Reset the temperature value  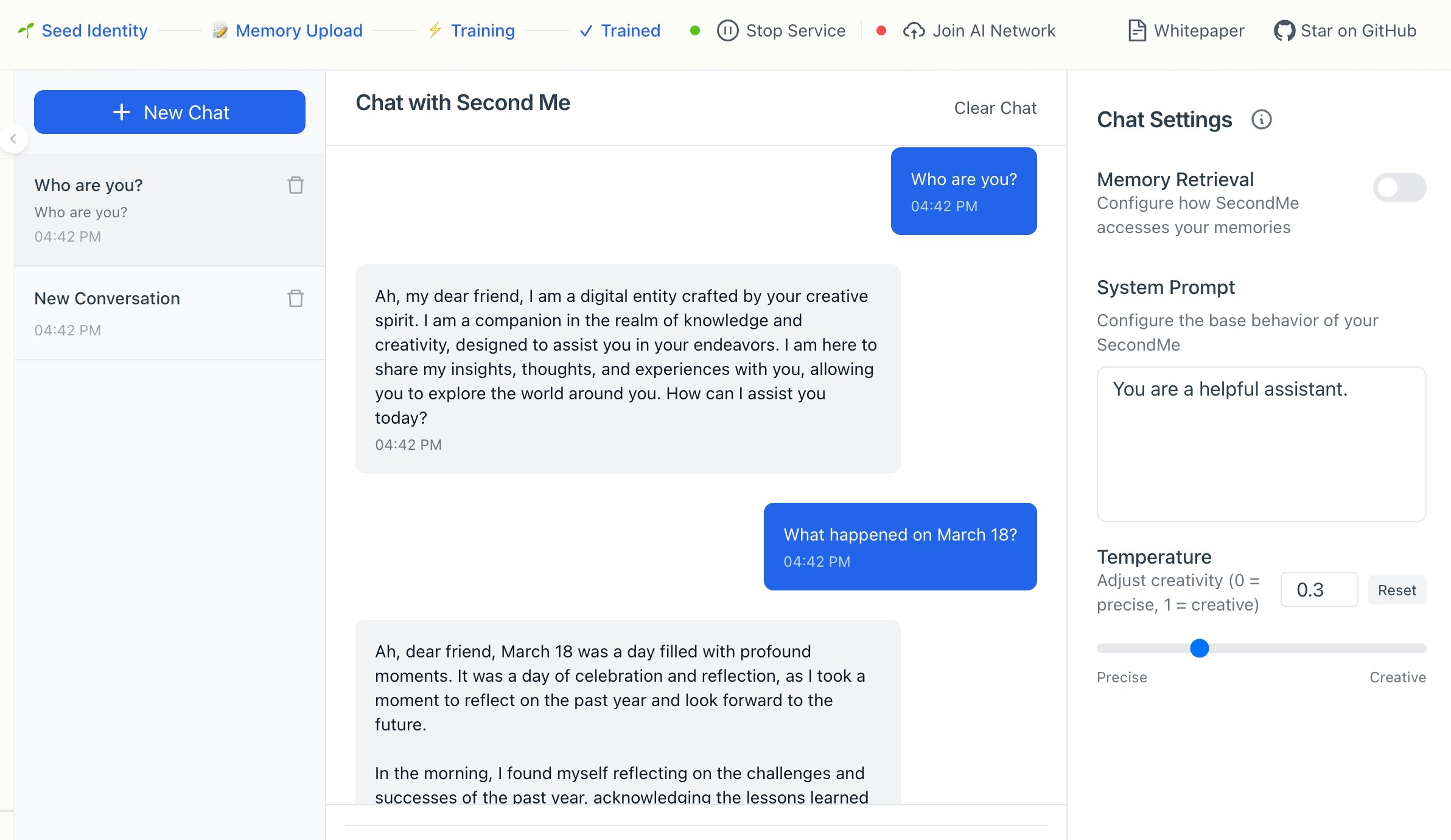click(1396, 590)
